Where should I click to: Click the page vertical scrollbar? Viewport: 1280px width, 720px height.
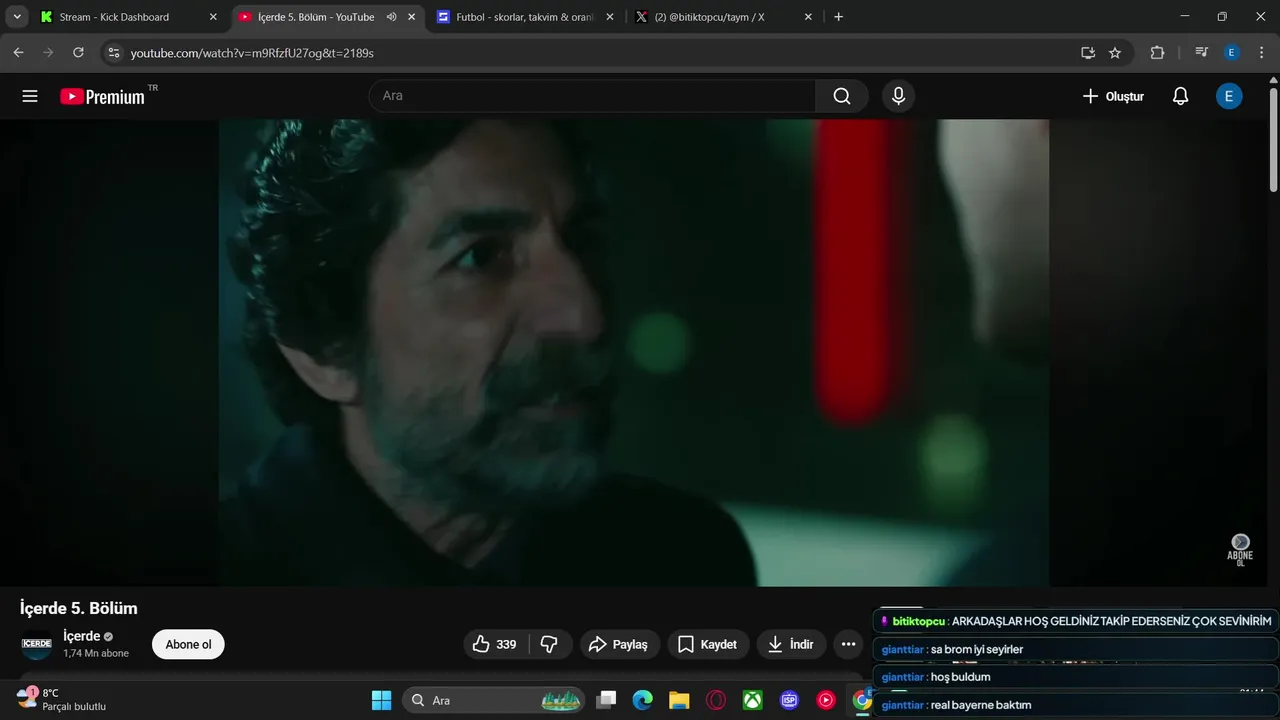point(1273,139)
